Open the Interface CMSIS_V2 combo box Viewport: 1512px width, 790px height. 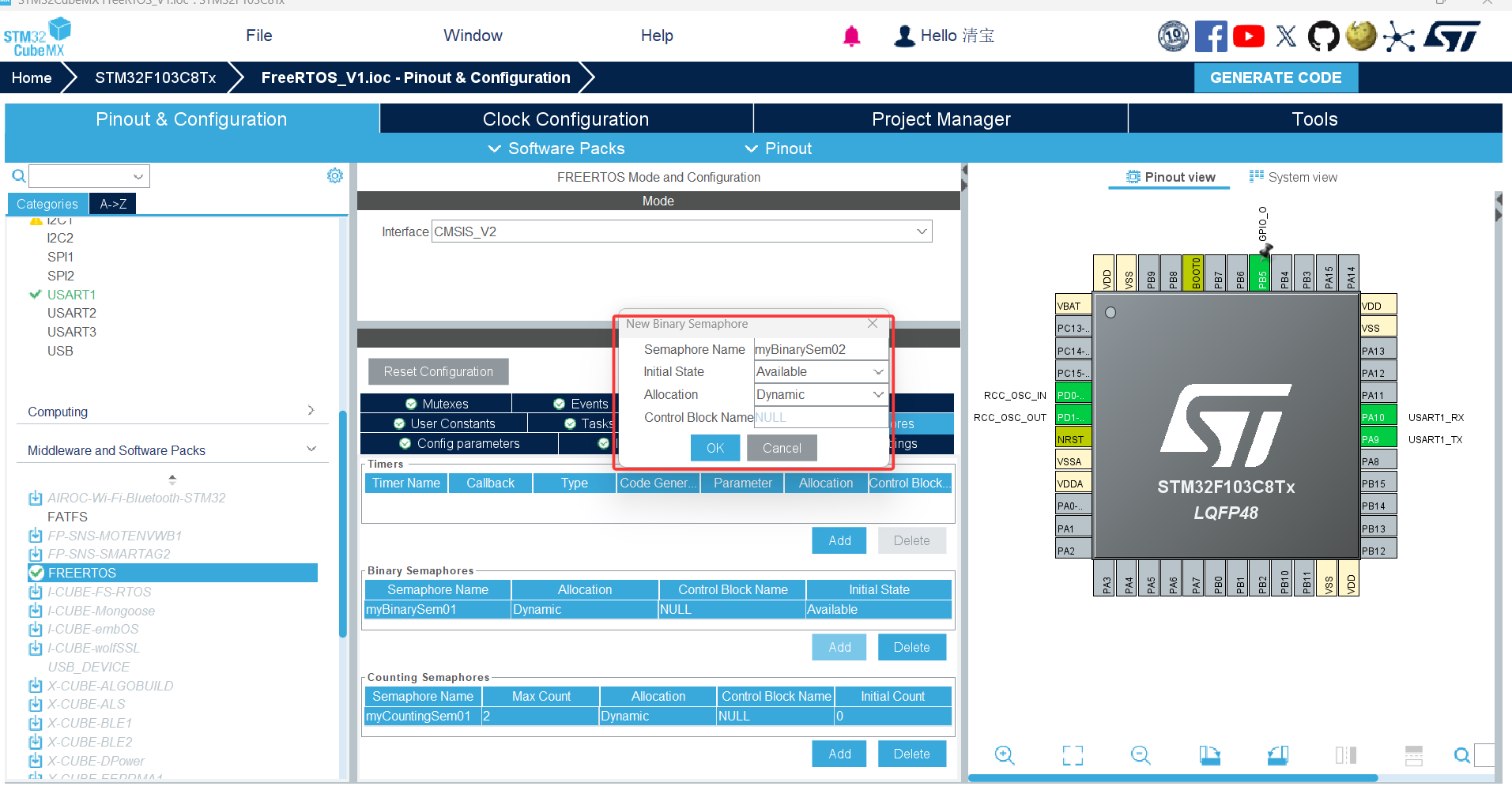point(682,231)
